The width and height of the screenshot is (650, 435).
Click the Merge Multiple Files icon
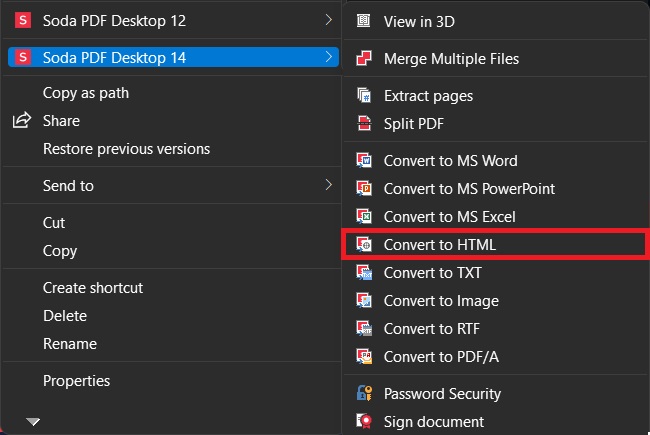pyautogui.click(x=364, y=58)
